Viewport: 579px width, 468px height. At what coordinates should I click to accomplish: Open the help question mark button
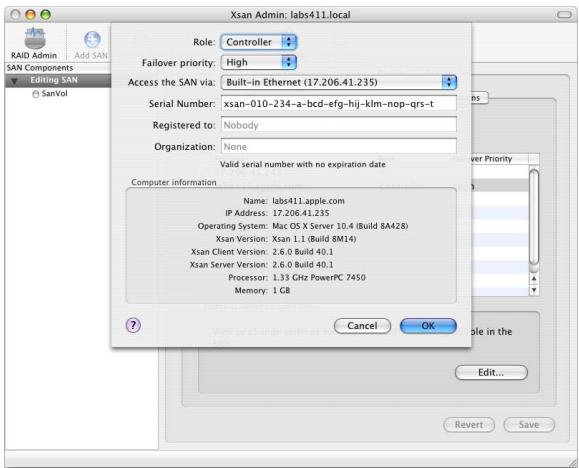click(133, 325)
